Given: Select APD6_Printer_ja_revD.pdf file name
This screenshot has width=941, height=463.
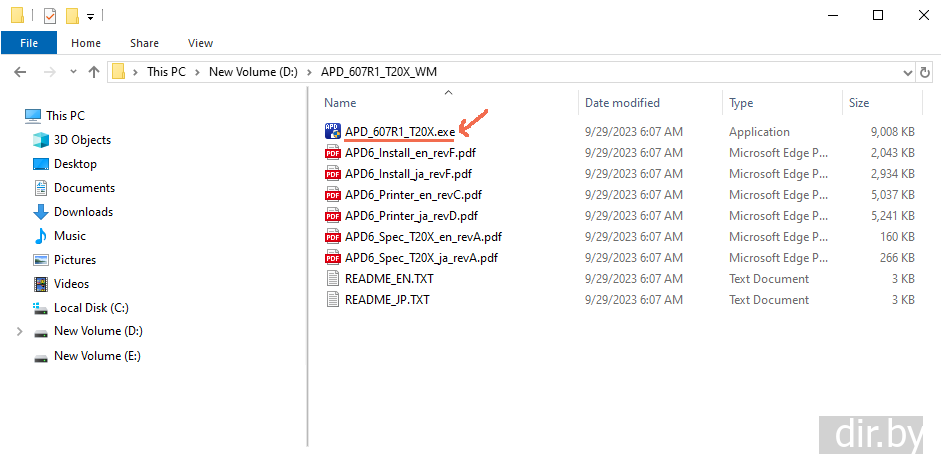Looking at the screenshot, I should pos(411,216).
